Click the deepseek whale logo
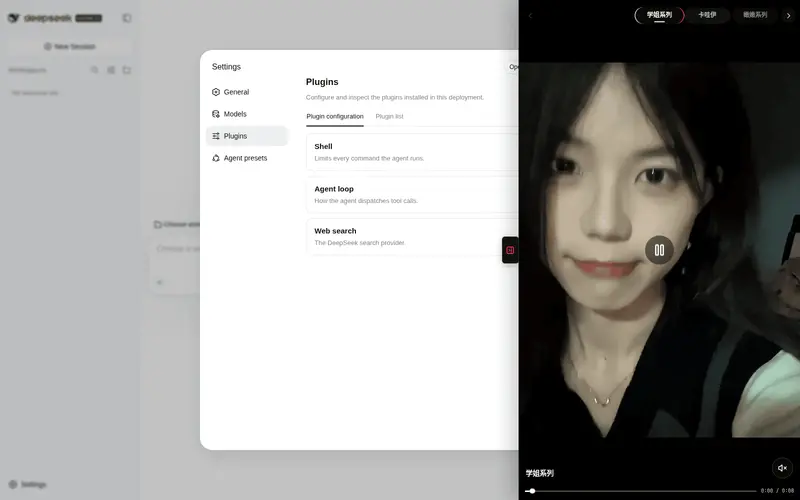 14,18
